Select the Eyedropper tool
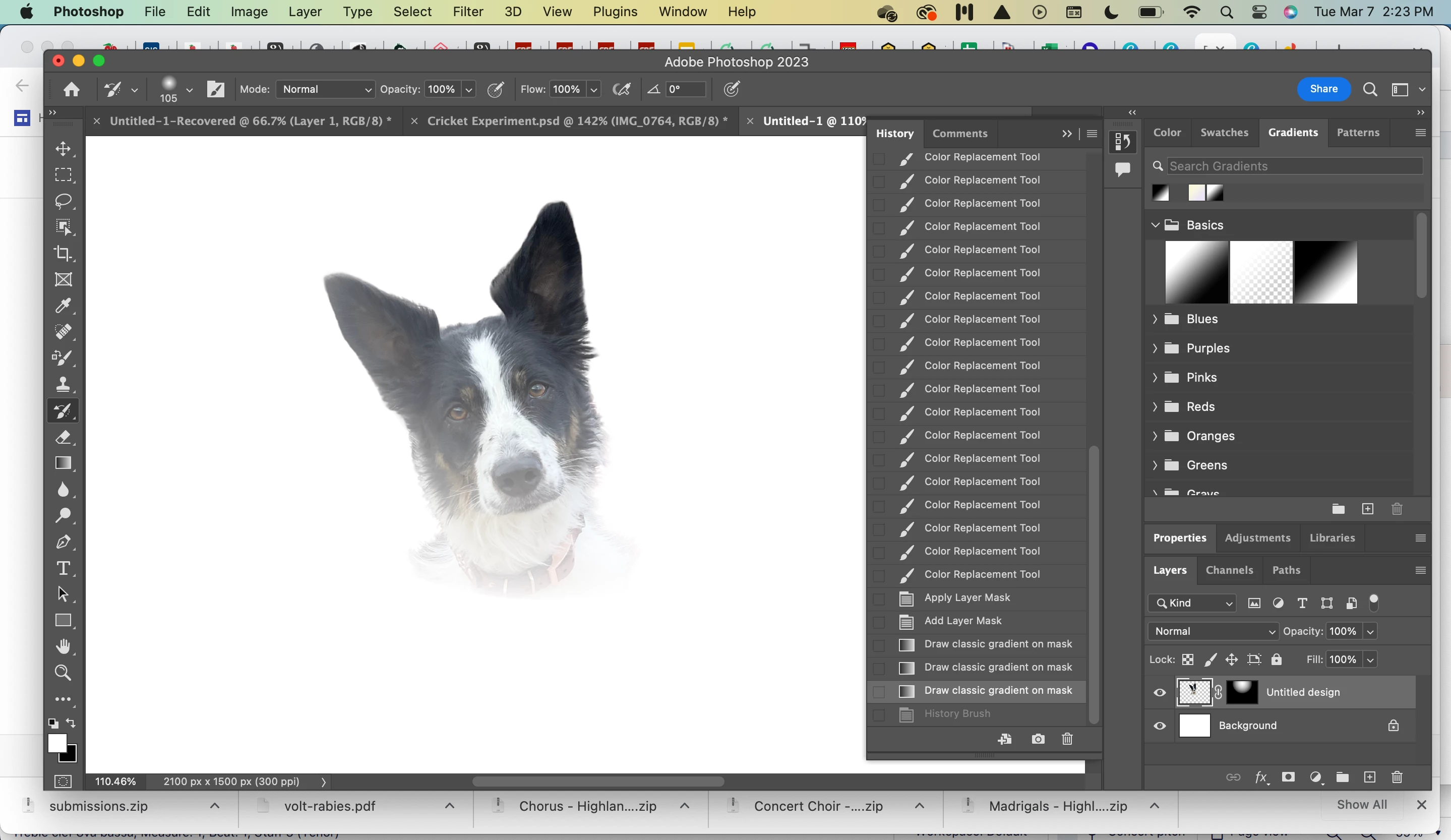The height and width of the screenshot is (840, 1451). [x=64, y=306]
